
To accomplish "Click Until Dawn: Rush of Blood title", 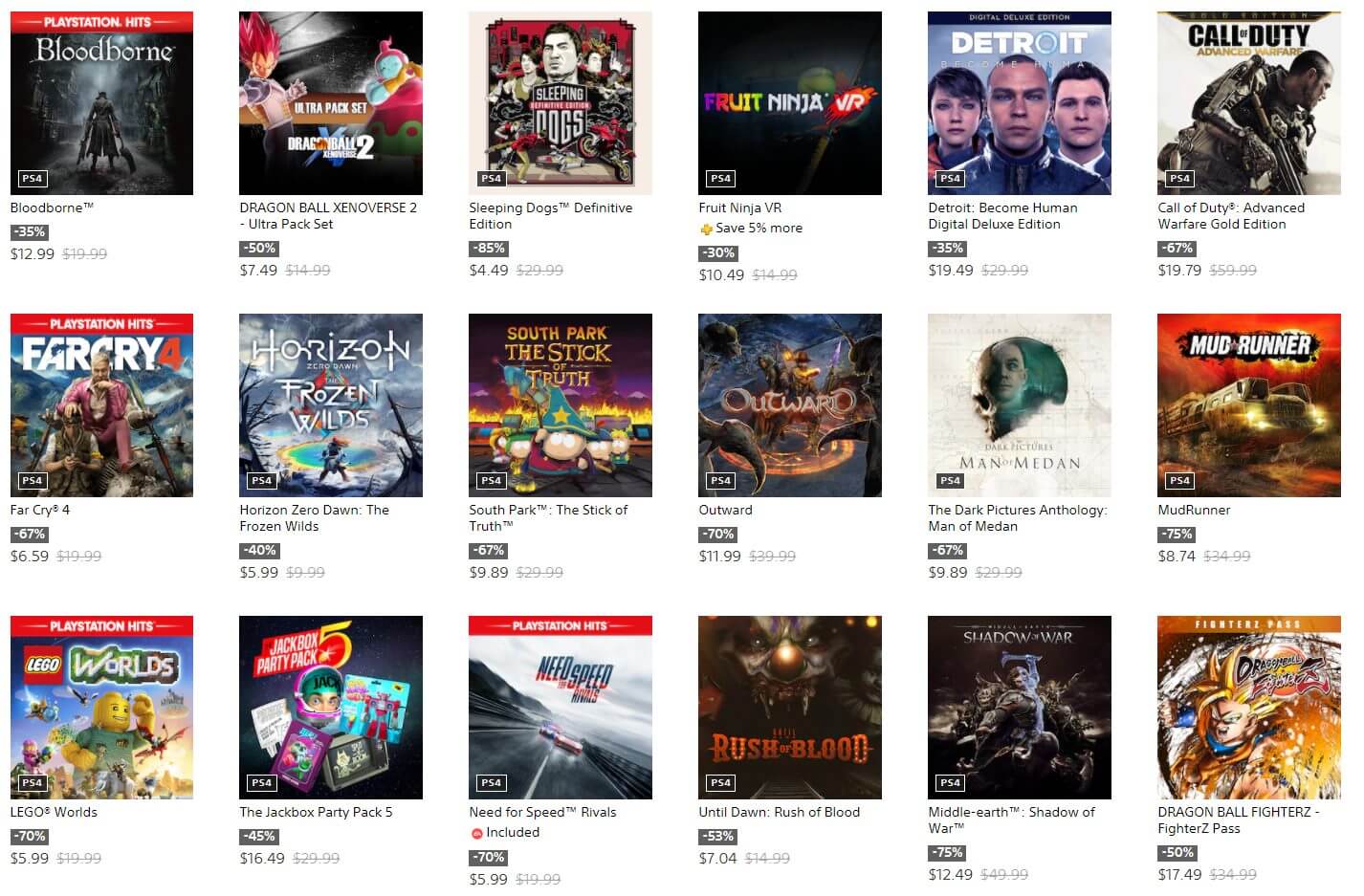I will [x=780, y=812].
